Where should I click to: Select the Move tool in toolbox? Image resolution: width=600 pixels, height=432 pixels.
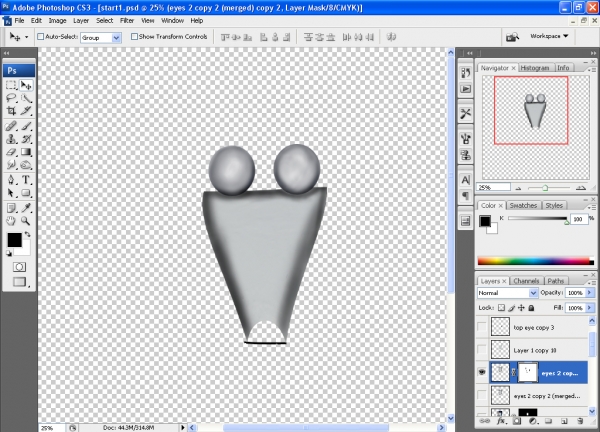click(26, 85)
